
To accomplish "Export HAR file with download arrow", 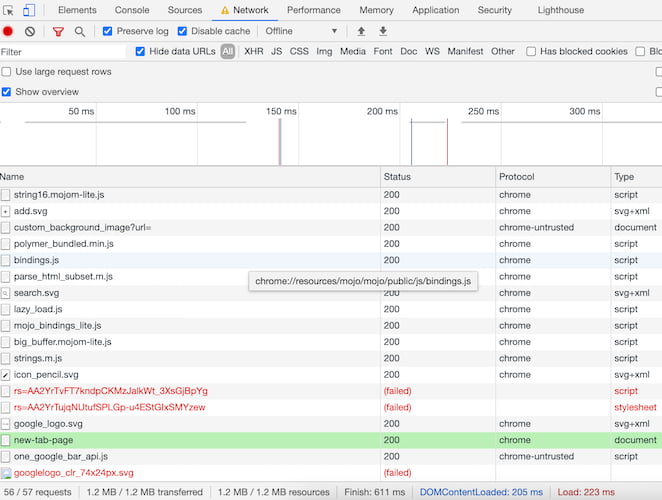I will [383, 31].
